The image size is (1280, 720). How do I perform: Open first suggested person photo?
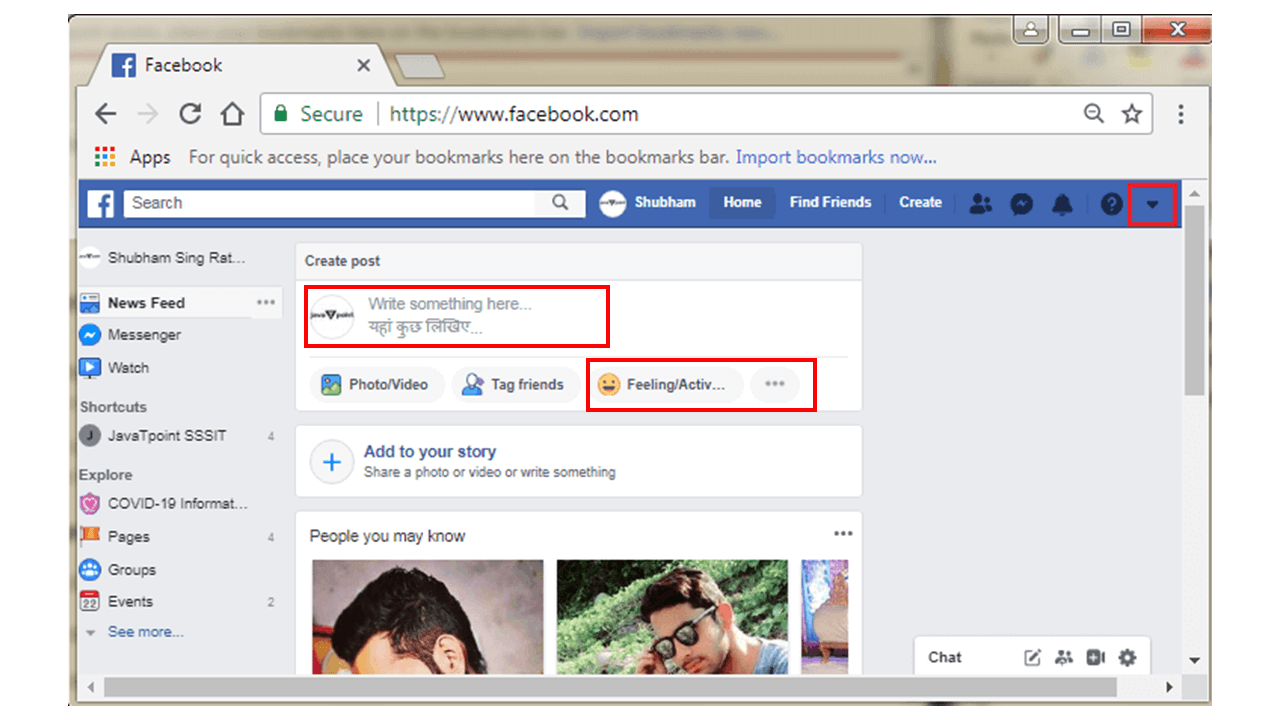click(x=427, y=616)
